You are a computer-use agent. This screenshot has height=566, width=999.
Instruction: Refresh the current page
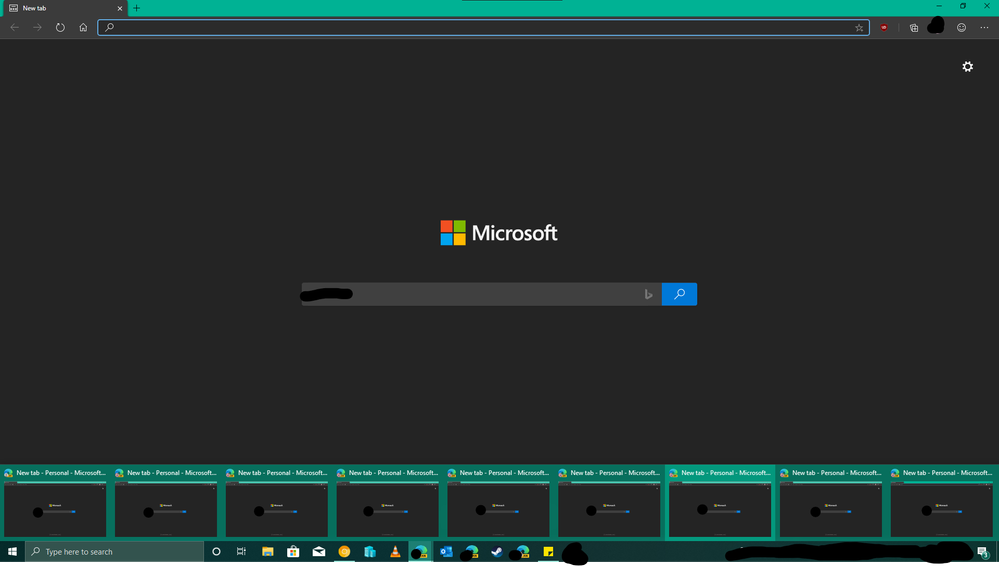[x=60, y=27]
